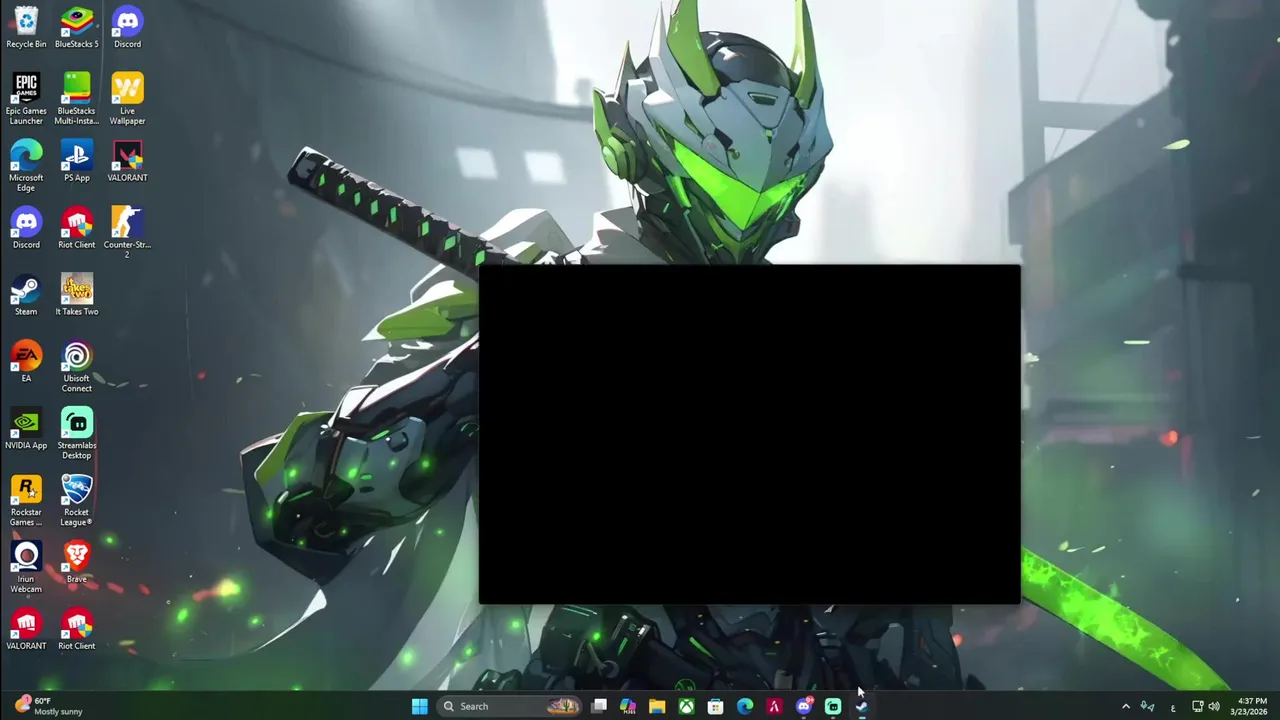Open File Explorer from the taskbar
The image size is (1280, 720).
click(657, 706)
